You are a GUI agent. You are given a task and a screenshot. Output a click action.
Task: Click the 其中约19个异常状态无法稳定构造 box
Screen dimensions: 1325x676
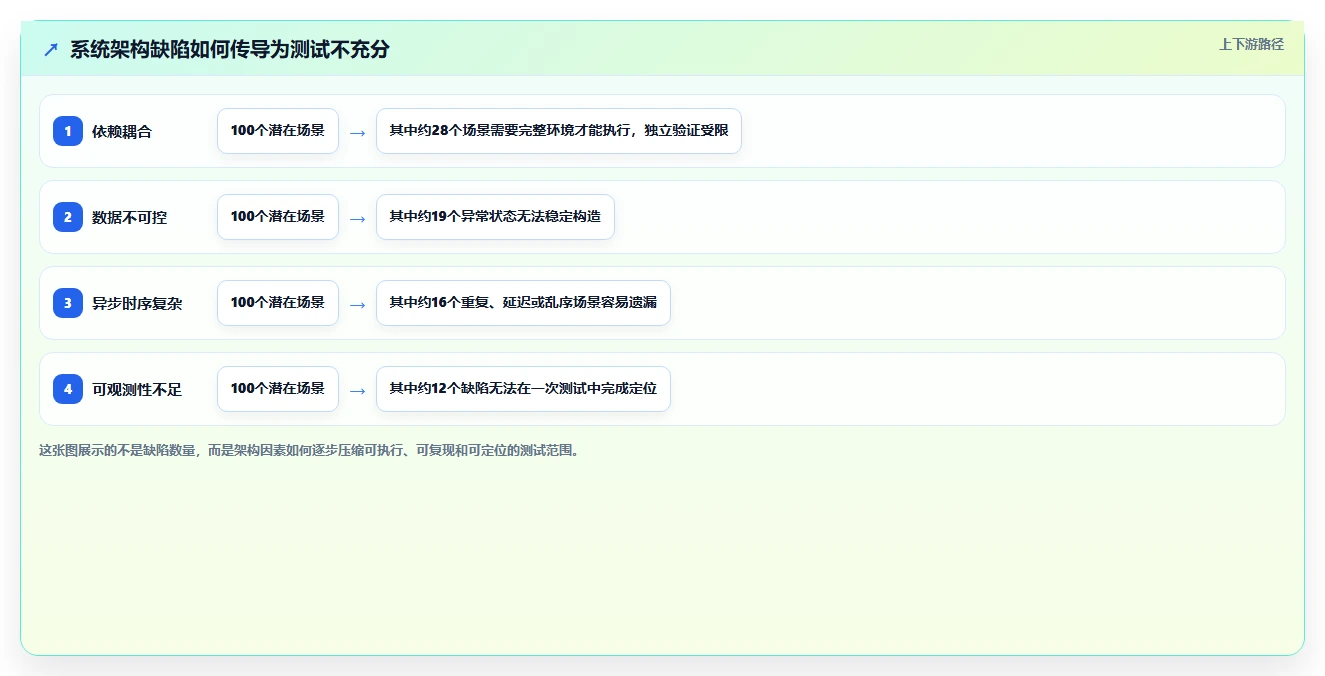point(495,217)
